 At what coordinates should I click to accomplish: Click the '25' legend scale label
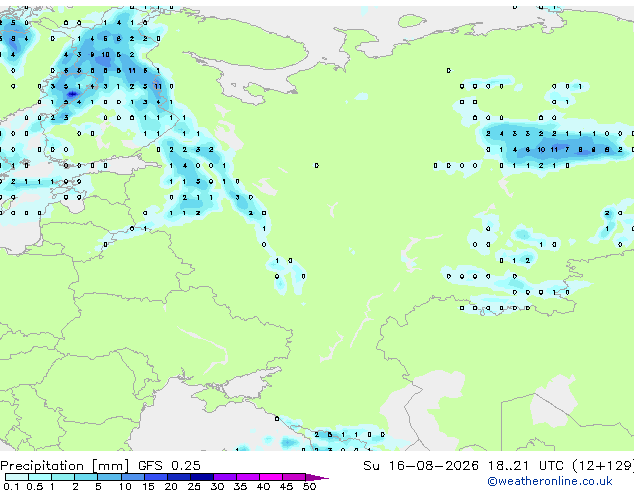[x=194, y=486]
